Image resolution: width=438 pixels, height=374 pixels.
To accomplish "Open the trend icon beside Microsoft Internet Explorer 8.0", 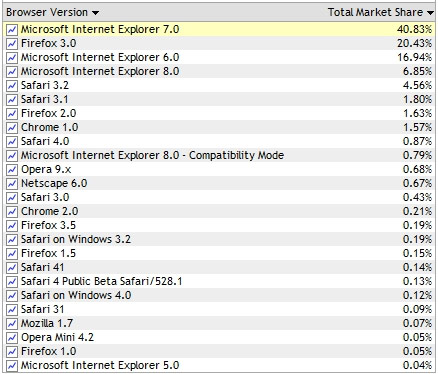I will click(12, 72).
